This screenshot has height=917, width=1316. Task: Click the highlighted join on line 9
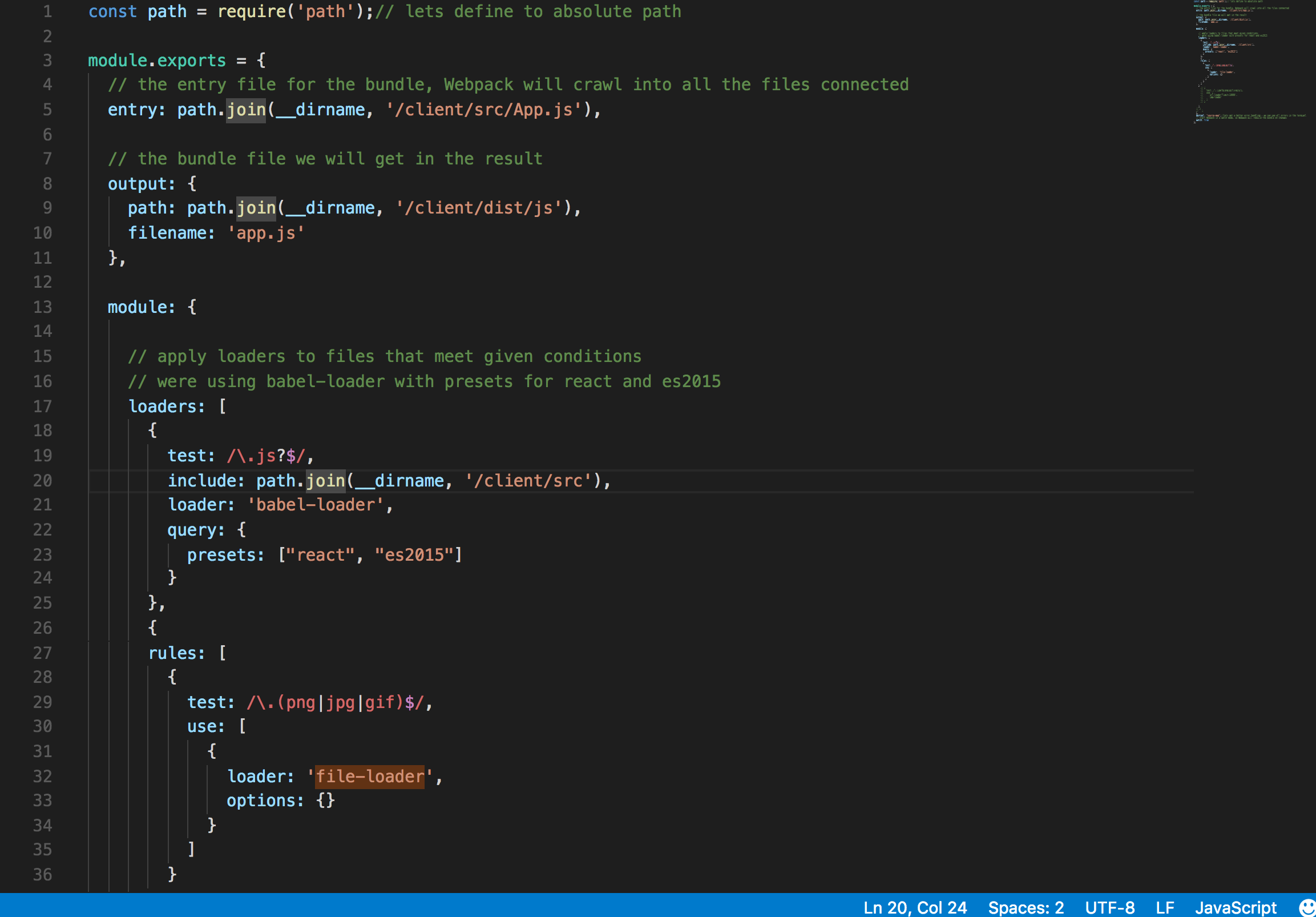256,208
